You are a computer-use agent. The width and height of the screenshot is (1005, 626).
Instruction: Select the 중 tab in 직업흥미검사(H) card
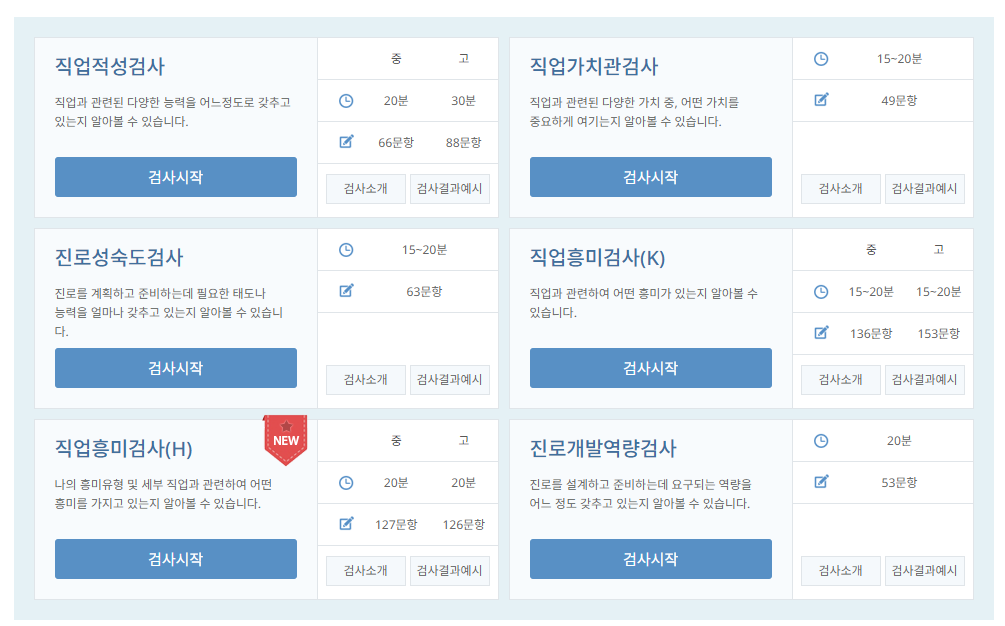[395, 441]
